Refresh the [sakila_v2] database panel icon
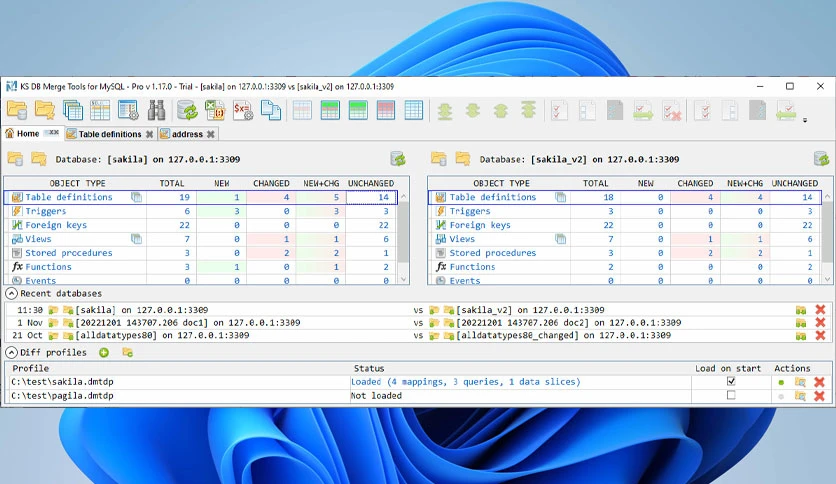The width and height of the screenshot is (836, 484). (822, 159)
